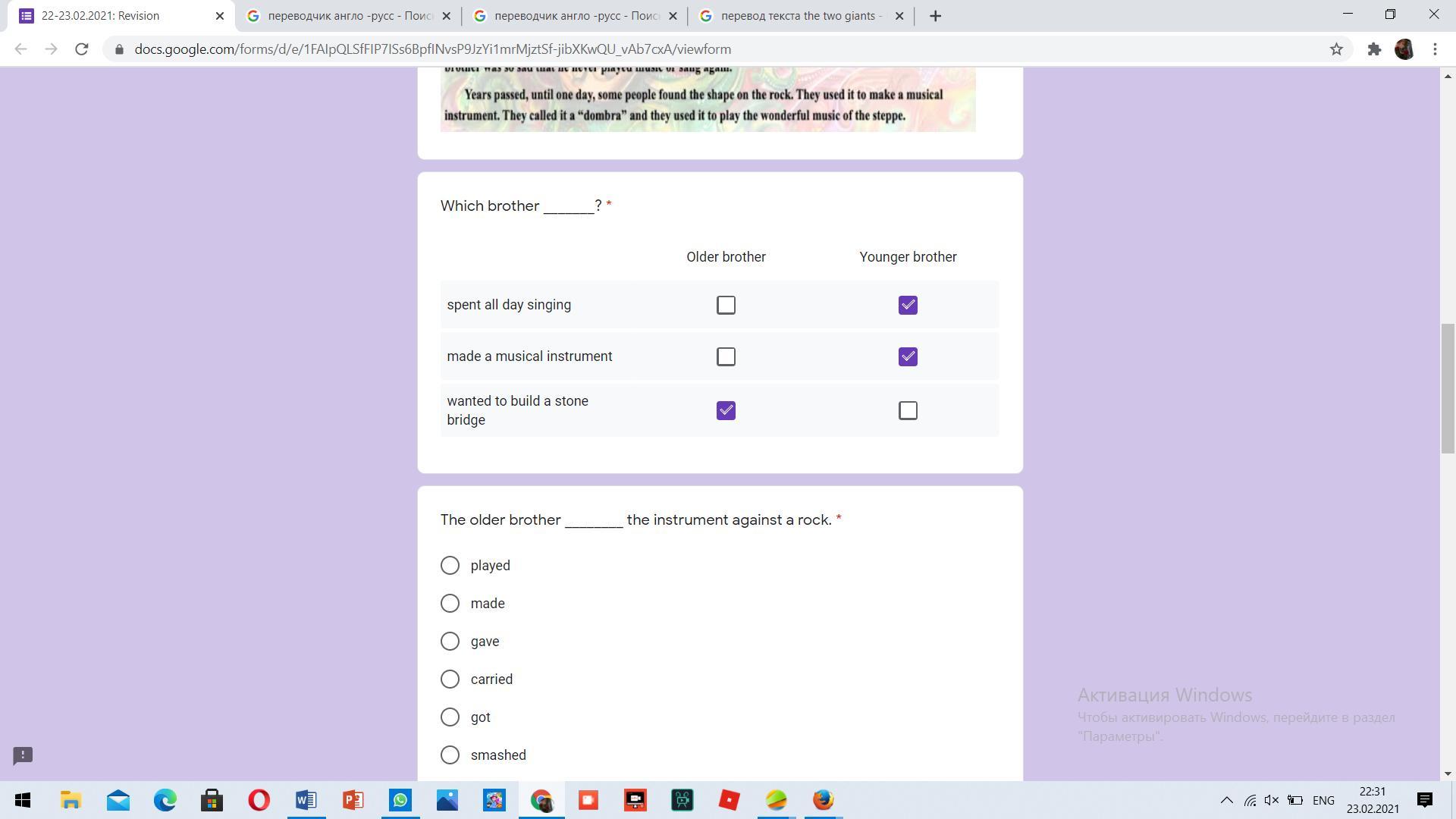The width and height of the screenshot is (1456, 819).
Task: Open the ENG language input switcher
Action: (1323, 800)
